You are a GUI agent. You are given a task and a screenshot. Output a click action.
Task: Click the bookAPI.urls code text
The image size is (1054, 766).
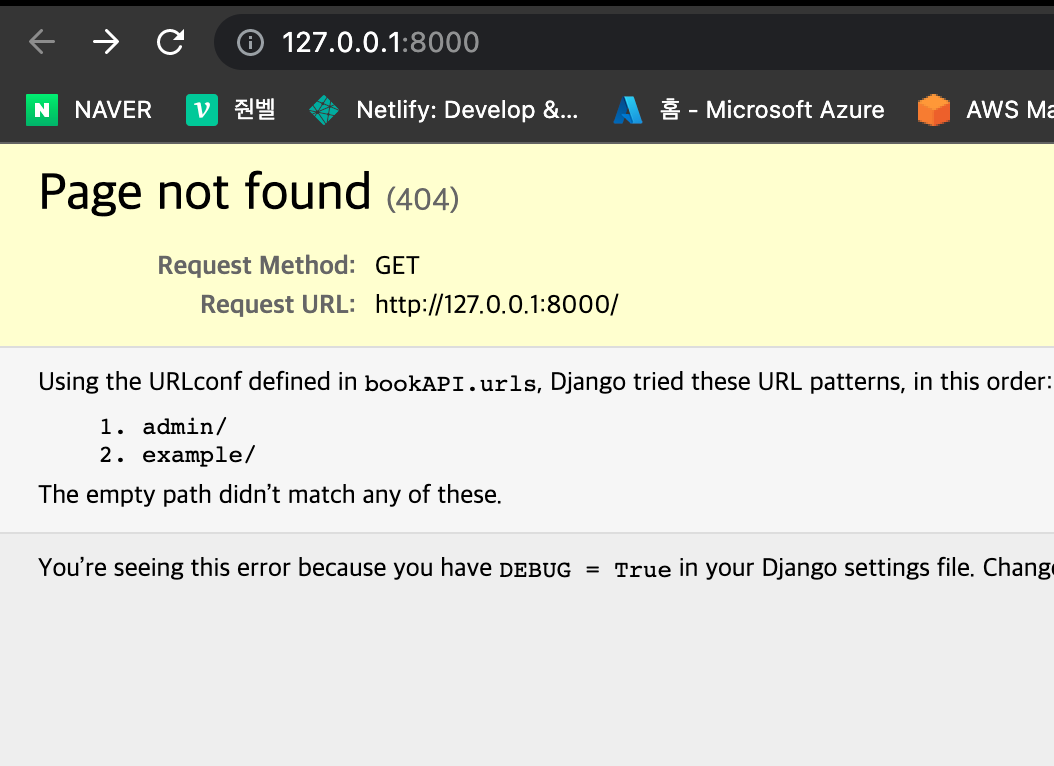pyautogui.click(x=450, y=383)
